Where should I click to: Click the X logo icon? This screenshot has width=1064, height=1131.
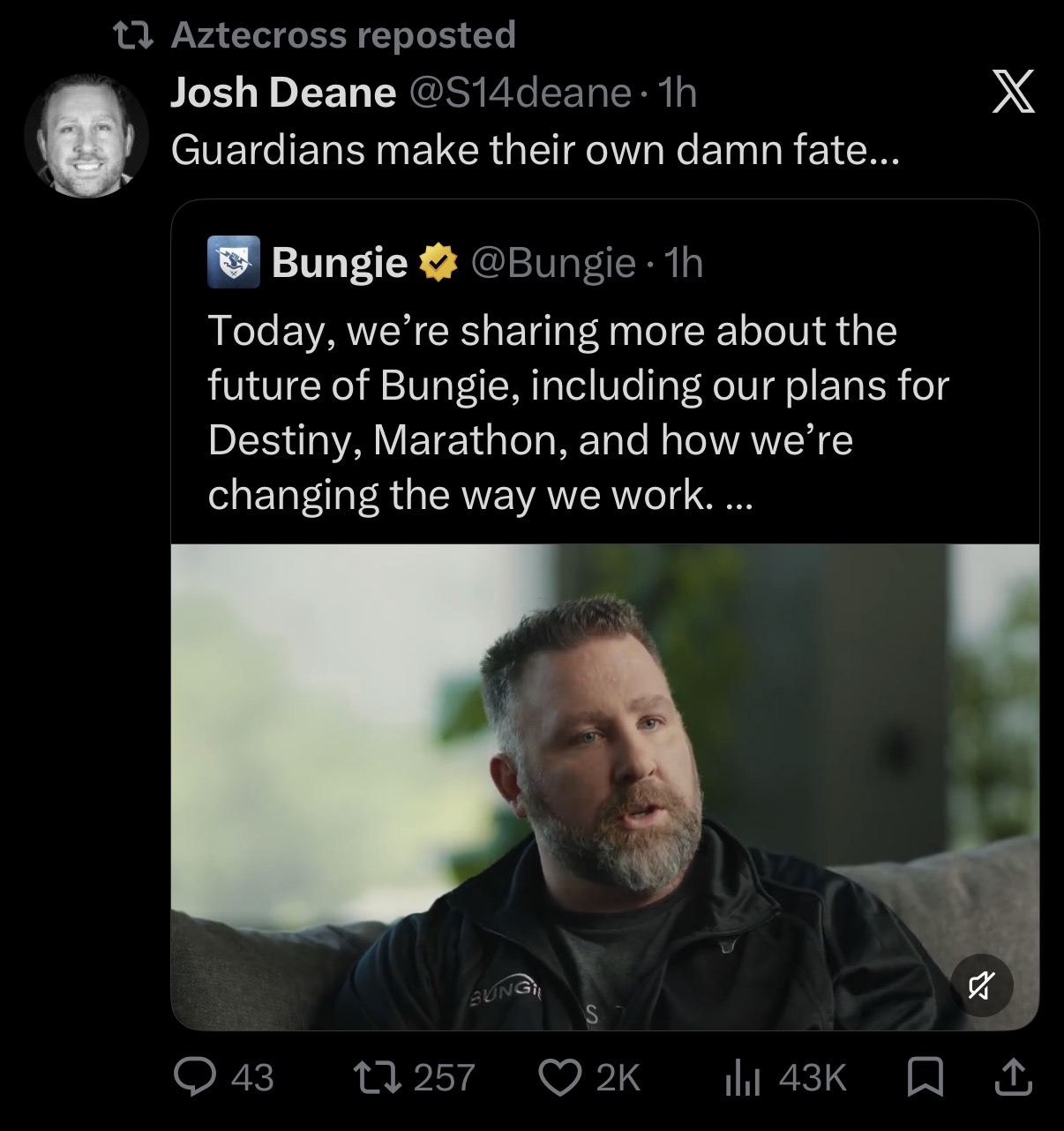pyautogui.click(x=1013, y=93)
